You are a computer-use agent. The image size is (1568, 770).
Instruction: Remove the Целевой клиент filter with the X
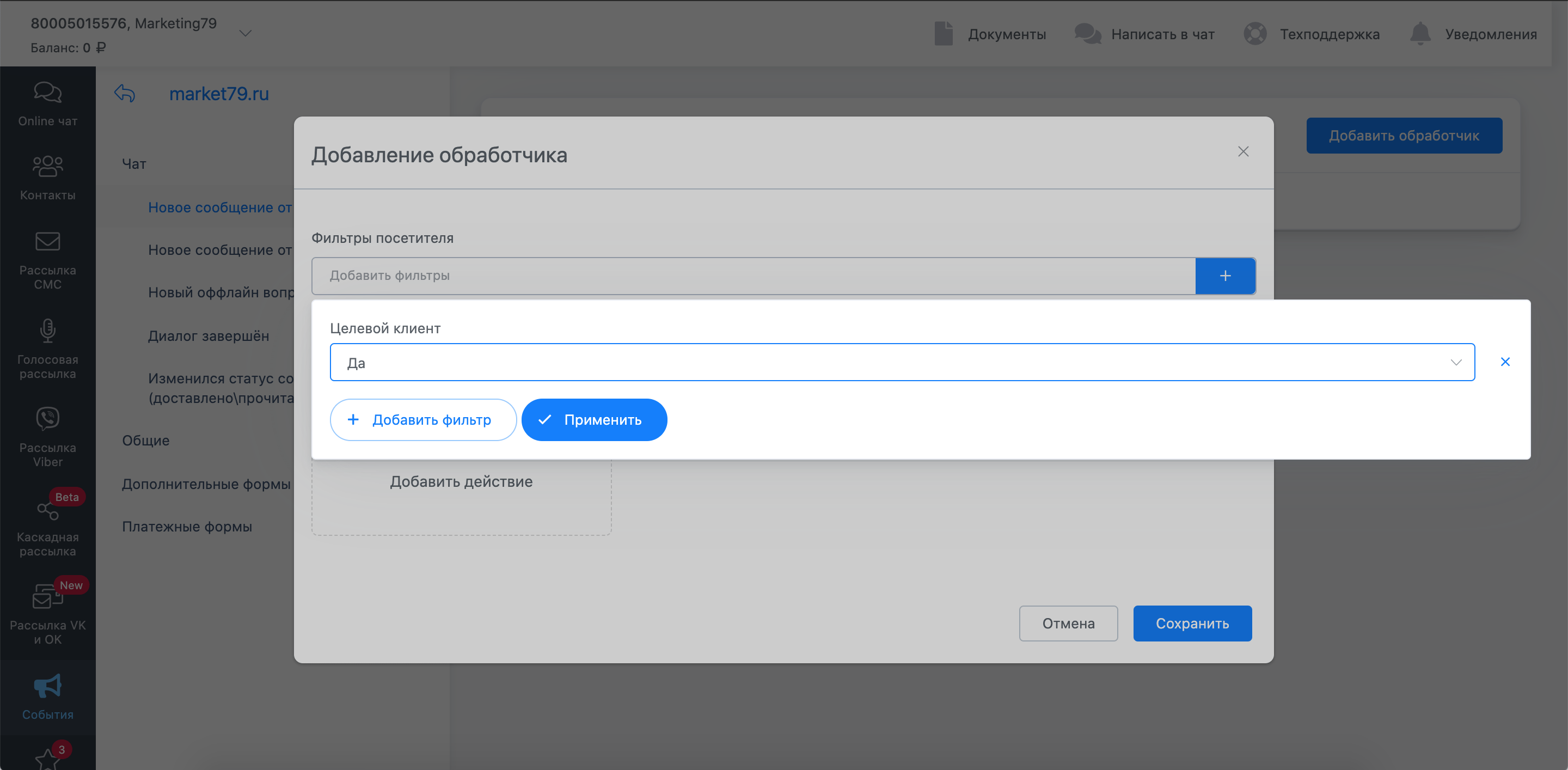1505,362
